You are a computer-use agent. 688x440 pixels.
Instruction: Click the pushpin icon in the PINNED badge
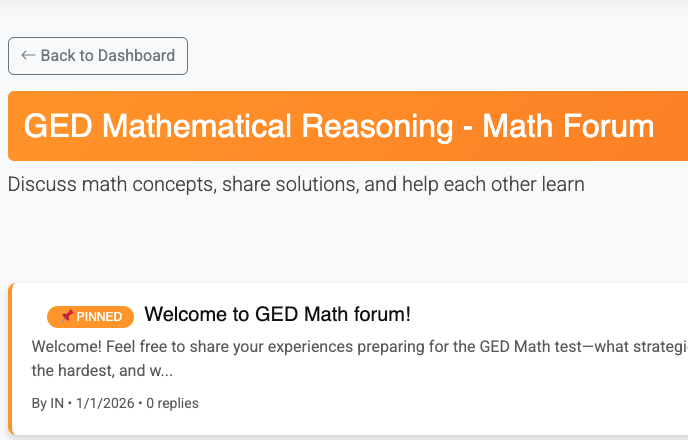[x=66, y=316]
